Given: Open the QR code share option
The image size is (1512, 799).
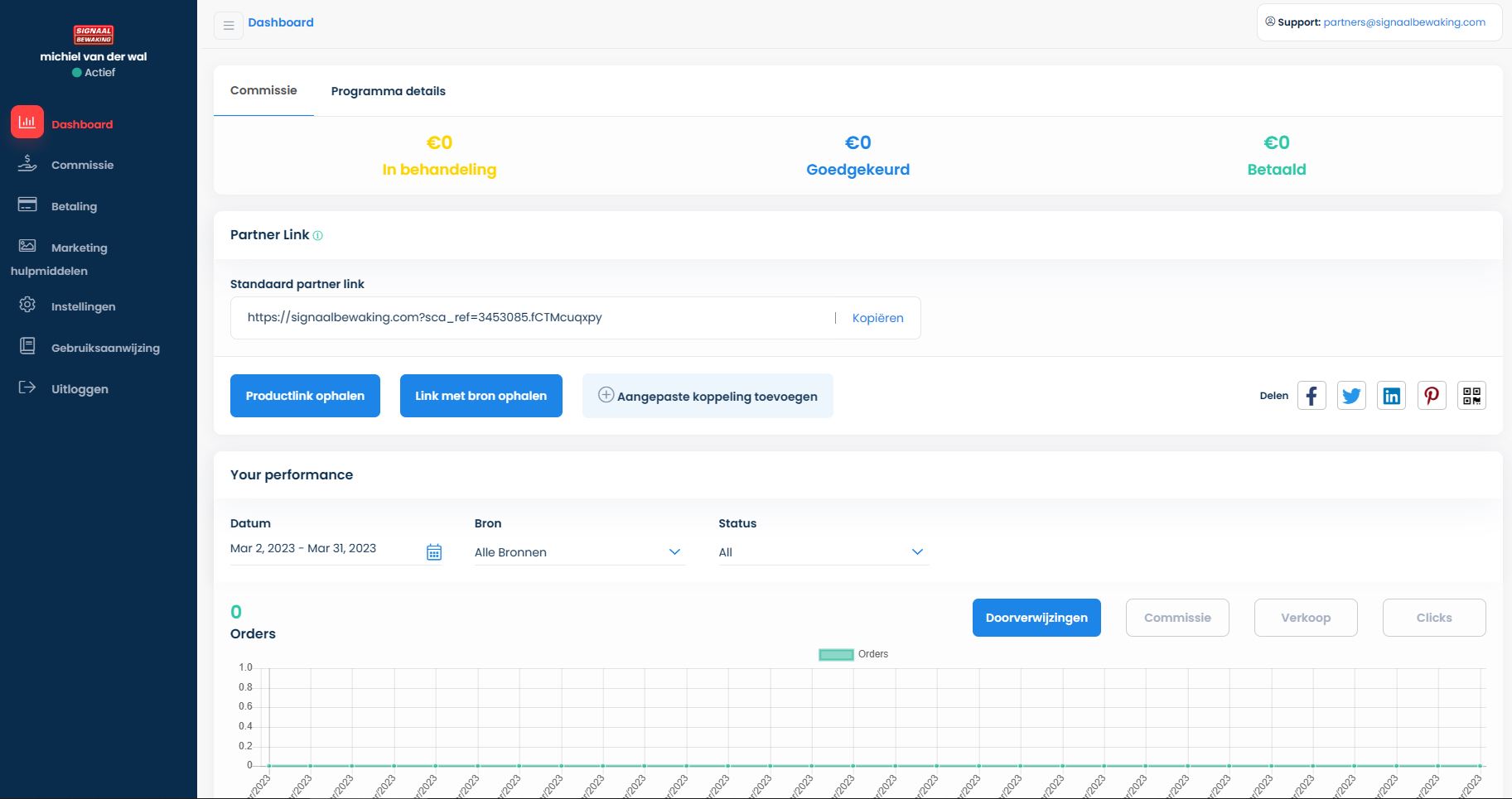Looking at the screenshot, I should tap(1472, 395).
